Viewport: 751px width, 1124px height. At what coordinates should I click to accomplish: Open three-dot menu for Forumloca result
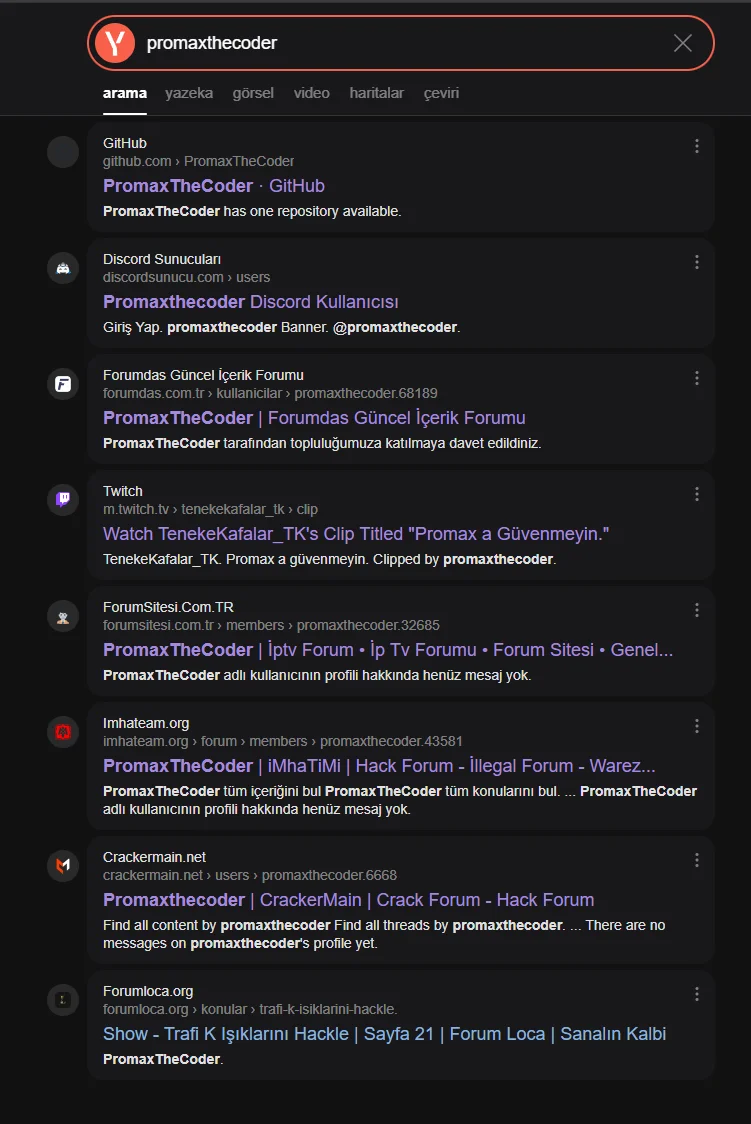pos(697,994)
